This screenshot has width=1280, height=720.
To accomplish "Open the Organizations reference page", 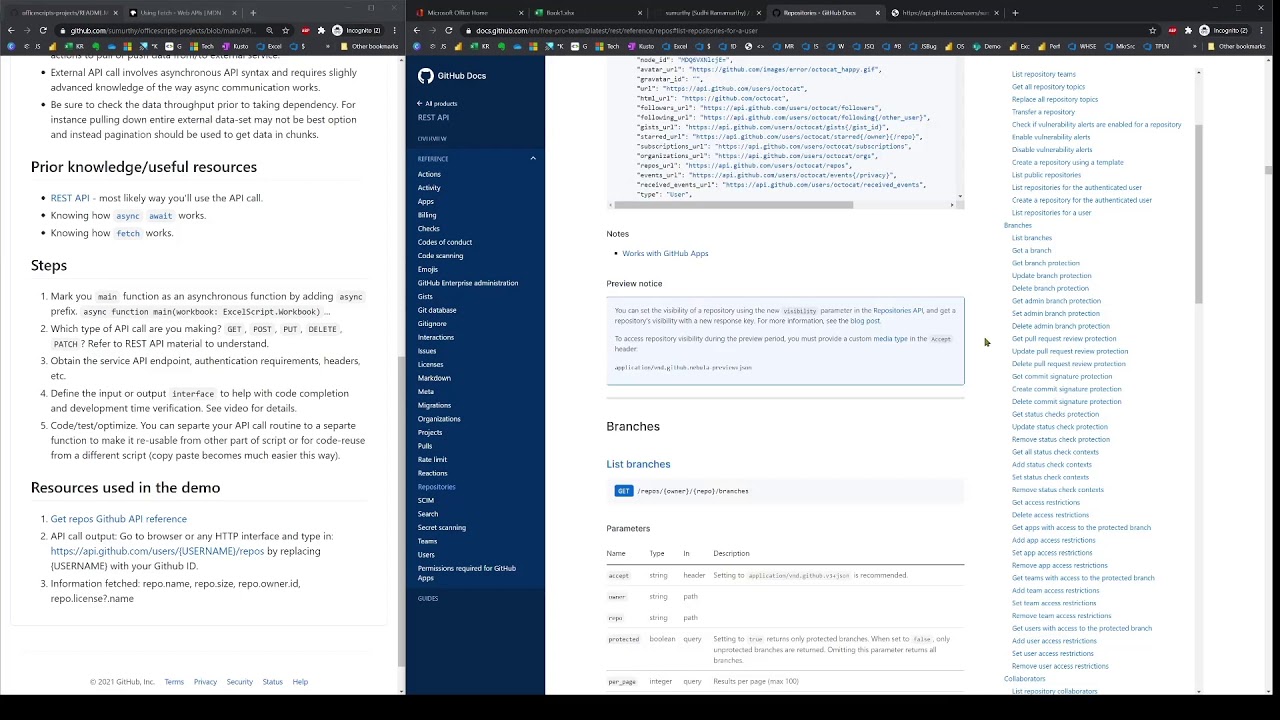I will (439, 419).
